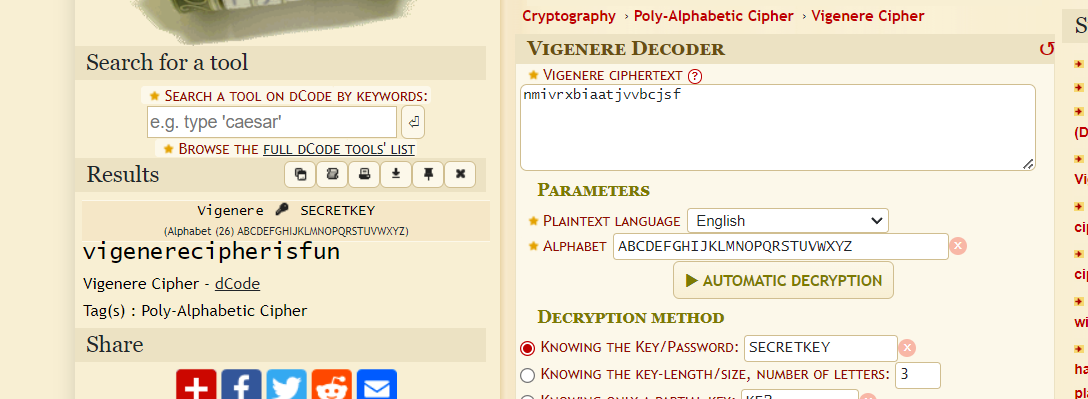This screenshot has height=399, width=1088.
Task: Grab the ciphertext textarea resize handle
Action: [1028, 164]
